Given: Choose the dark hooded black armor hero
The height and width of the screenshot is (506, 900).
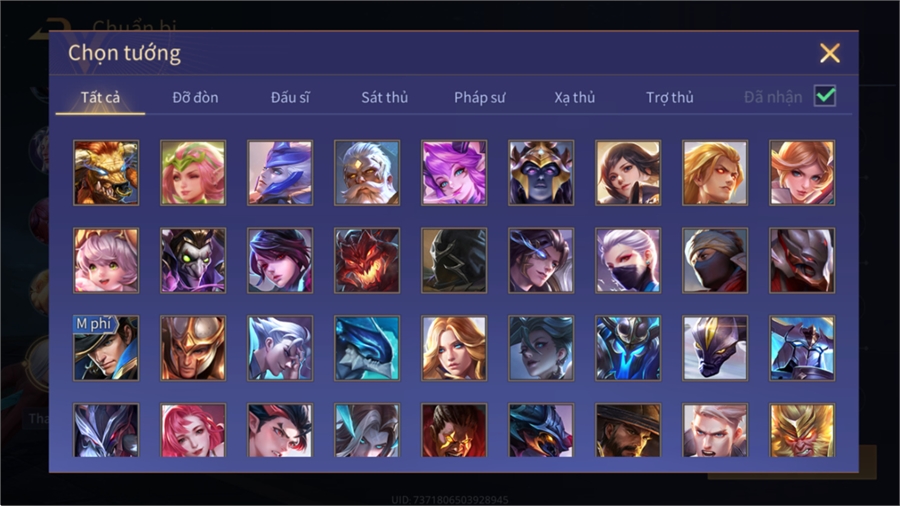Looking at the screenshot, I should [454, 260].
